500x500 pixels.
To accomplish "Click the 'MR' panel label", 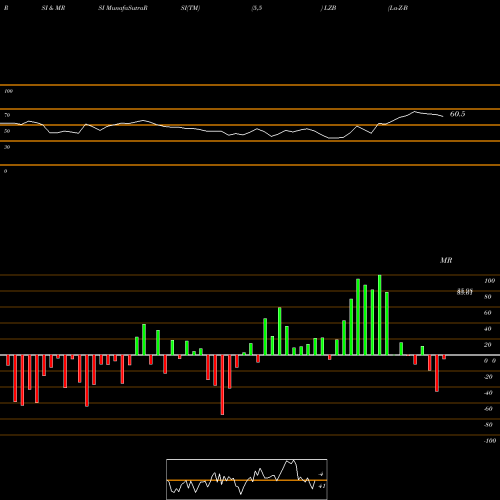I will click(x=446, y=260).
